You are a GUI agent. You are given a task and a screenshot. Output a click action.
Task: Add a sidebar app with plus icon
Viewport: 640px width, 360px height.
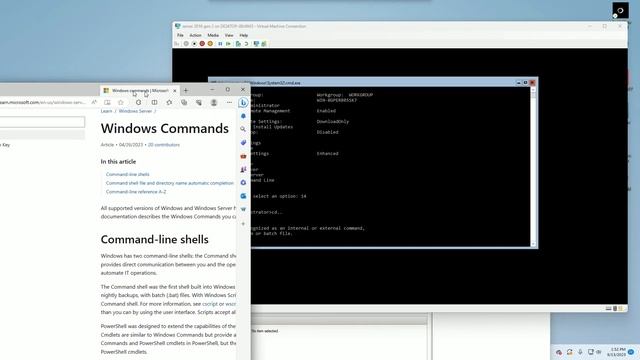coord(243,224)
